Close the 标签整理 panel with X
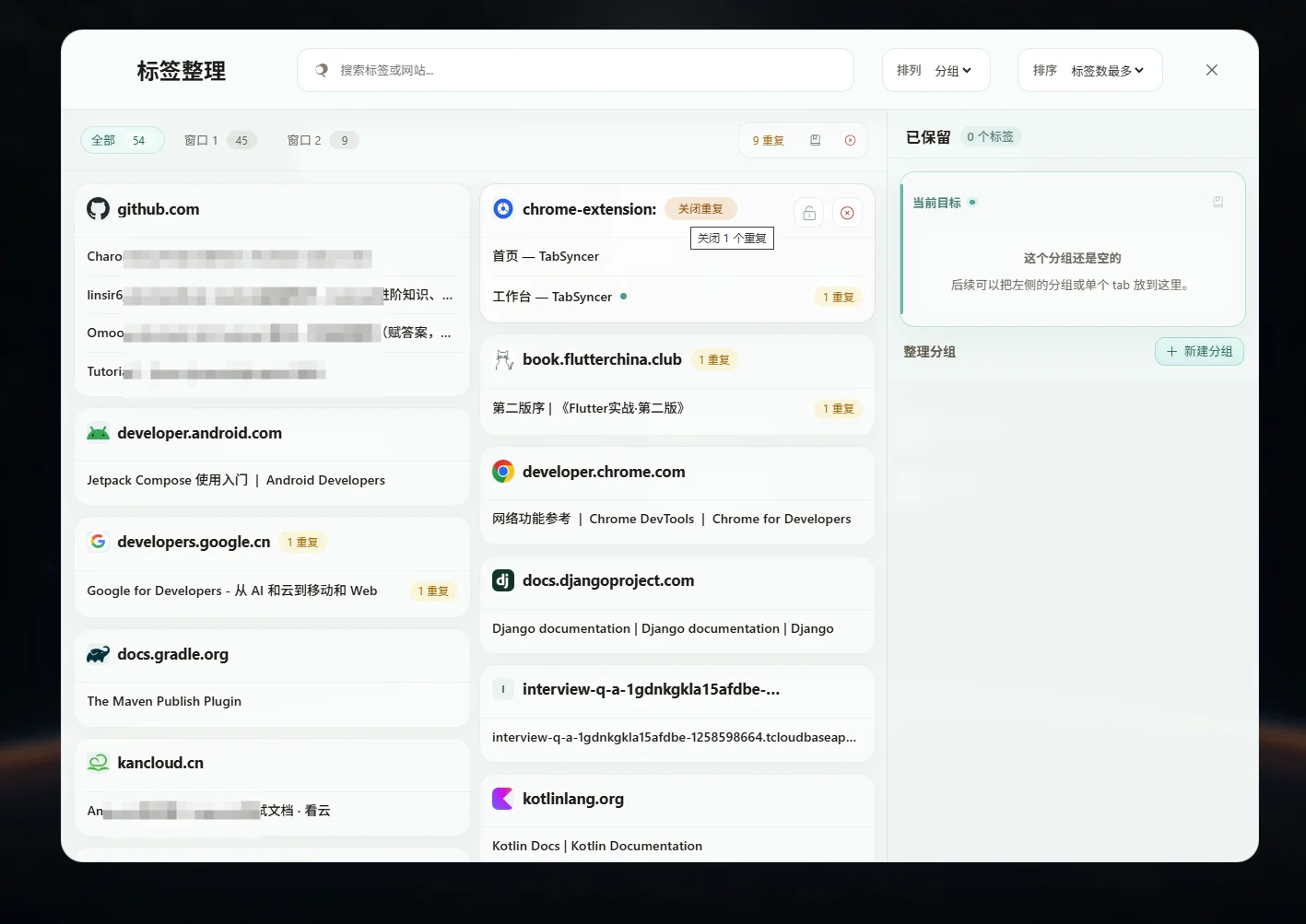 tap(1212, 70)
